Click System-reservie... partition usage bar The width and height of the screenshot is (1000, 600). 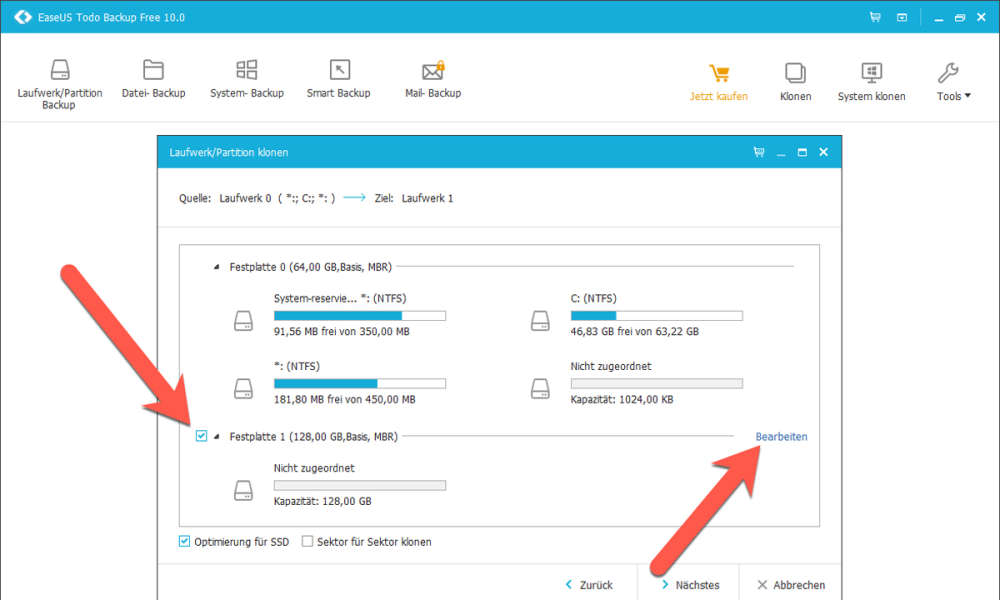coord(360,316)
